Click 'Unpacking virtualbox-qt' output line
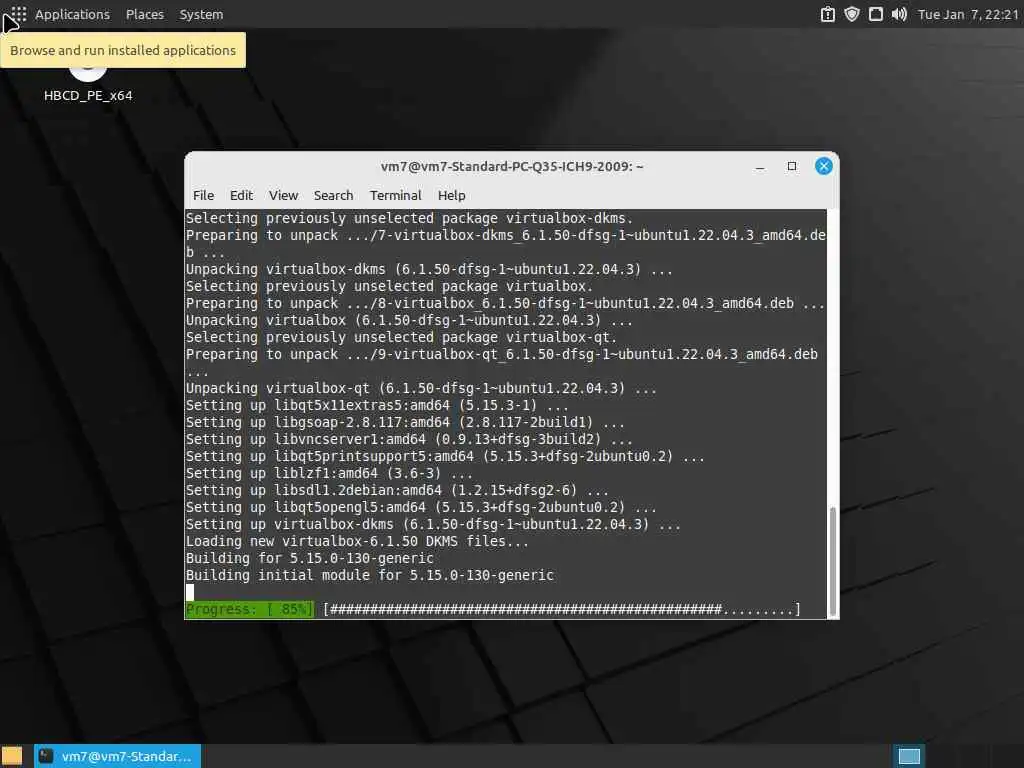The width and height of the screenshot is (1024, 768). (421, 389)
